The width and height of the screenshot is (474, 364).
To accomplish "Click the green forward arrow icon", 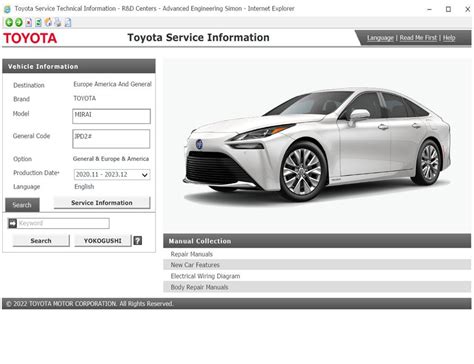I will pos(19,22).
